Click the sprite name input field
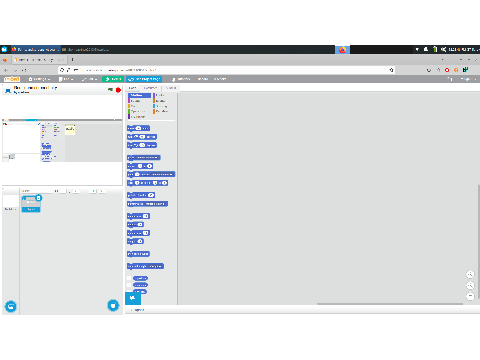Image resolution: width=480 pixels, height=360 pixels. (x=37, y=191)
